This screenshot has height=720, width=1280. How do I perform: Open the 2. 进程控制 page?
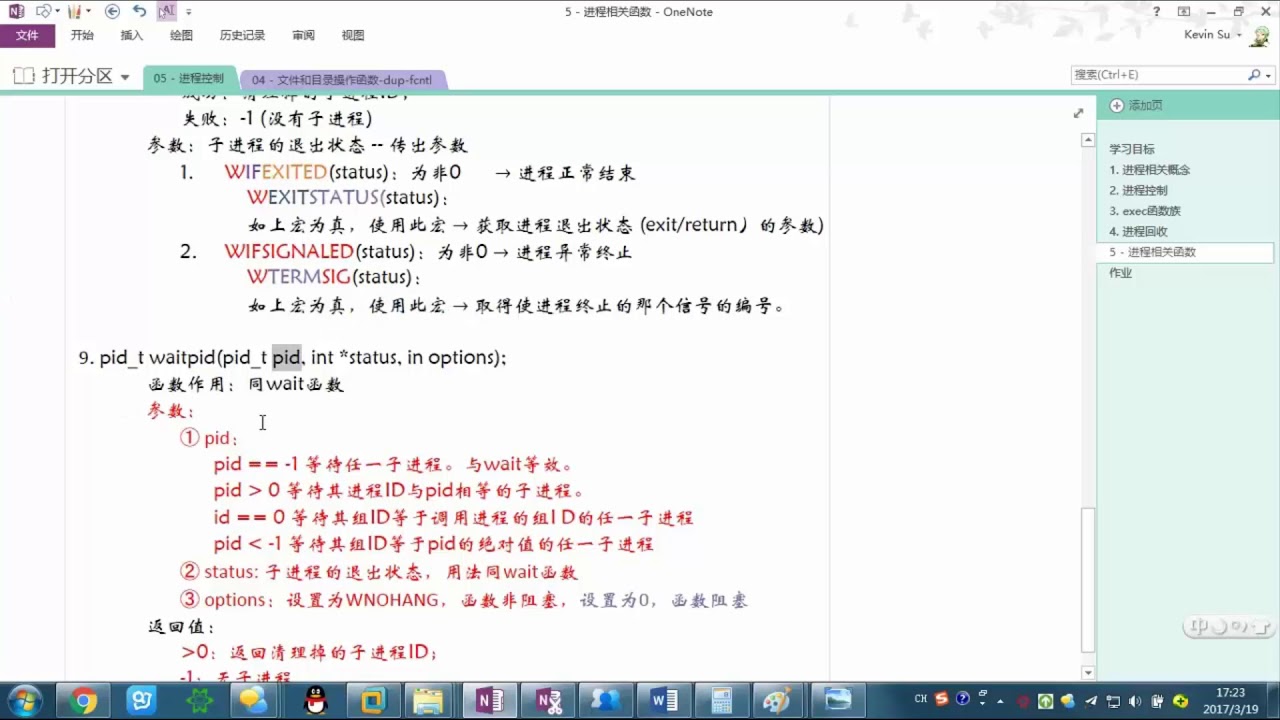[1138, 190]
